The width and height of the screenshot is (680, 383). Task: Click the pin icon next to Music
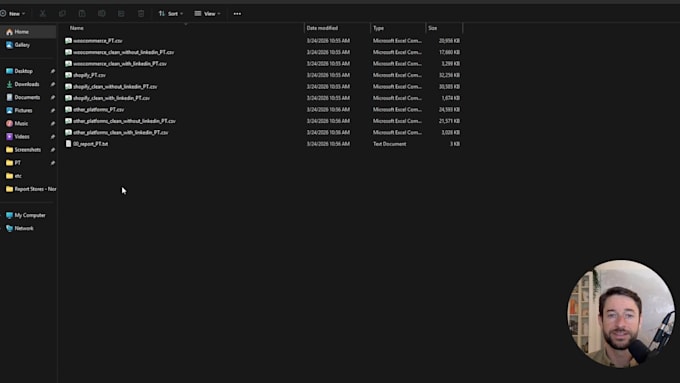pyautogui.click(x=52, y=124)
